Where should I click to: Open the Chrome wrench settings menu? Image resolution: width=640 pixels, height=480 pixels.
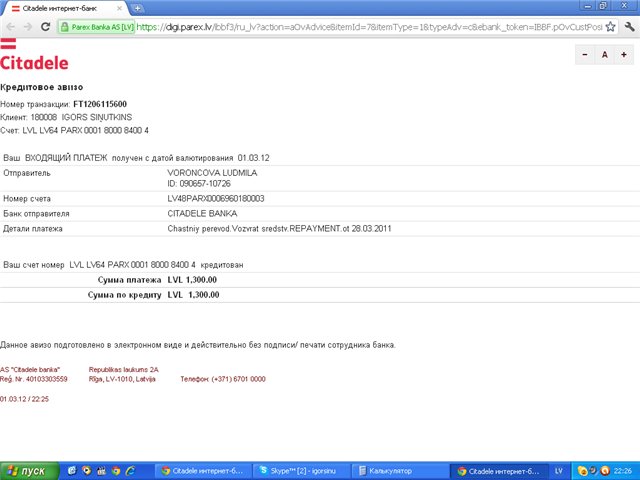click(x=629, y=27)
